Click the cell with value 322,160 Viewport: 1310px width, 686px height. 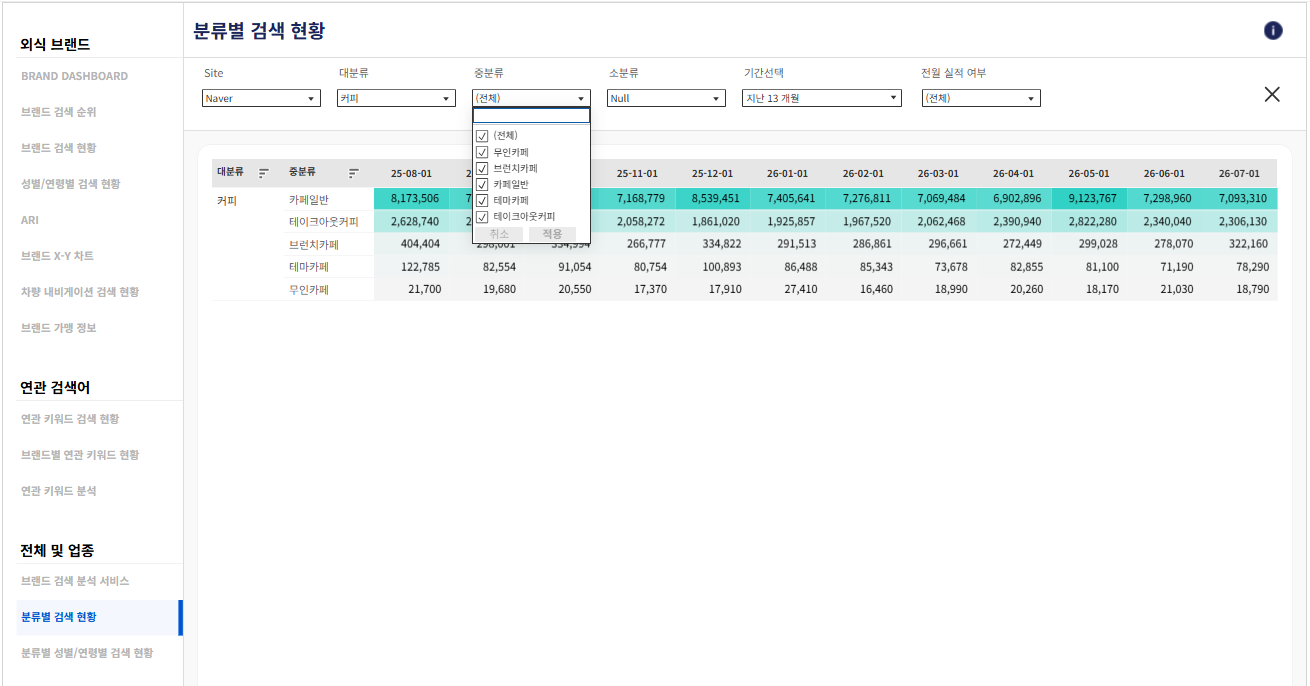tap(1240, 244)
